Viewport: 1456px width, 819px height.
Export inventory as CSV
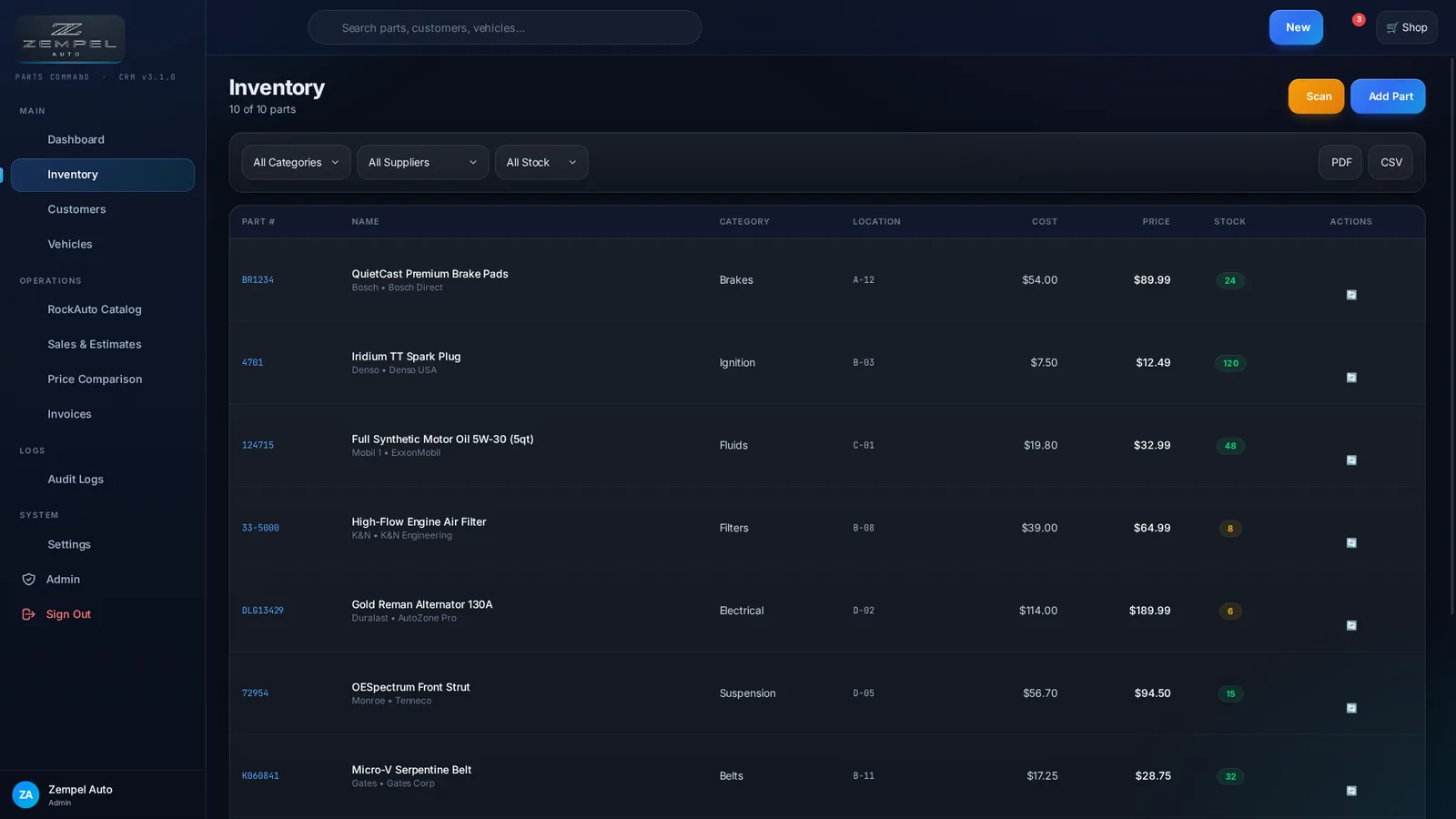1390,163
